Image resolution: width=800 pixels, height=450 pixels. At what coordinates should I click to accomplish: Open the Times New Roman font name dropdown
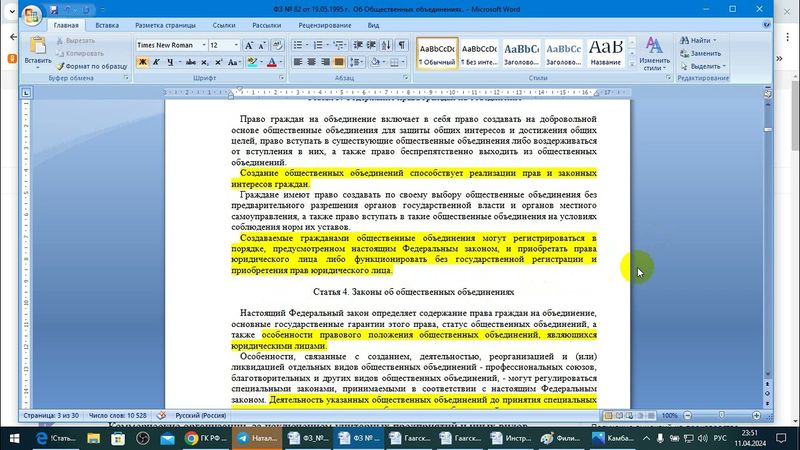[204, 45]
